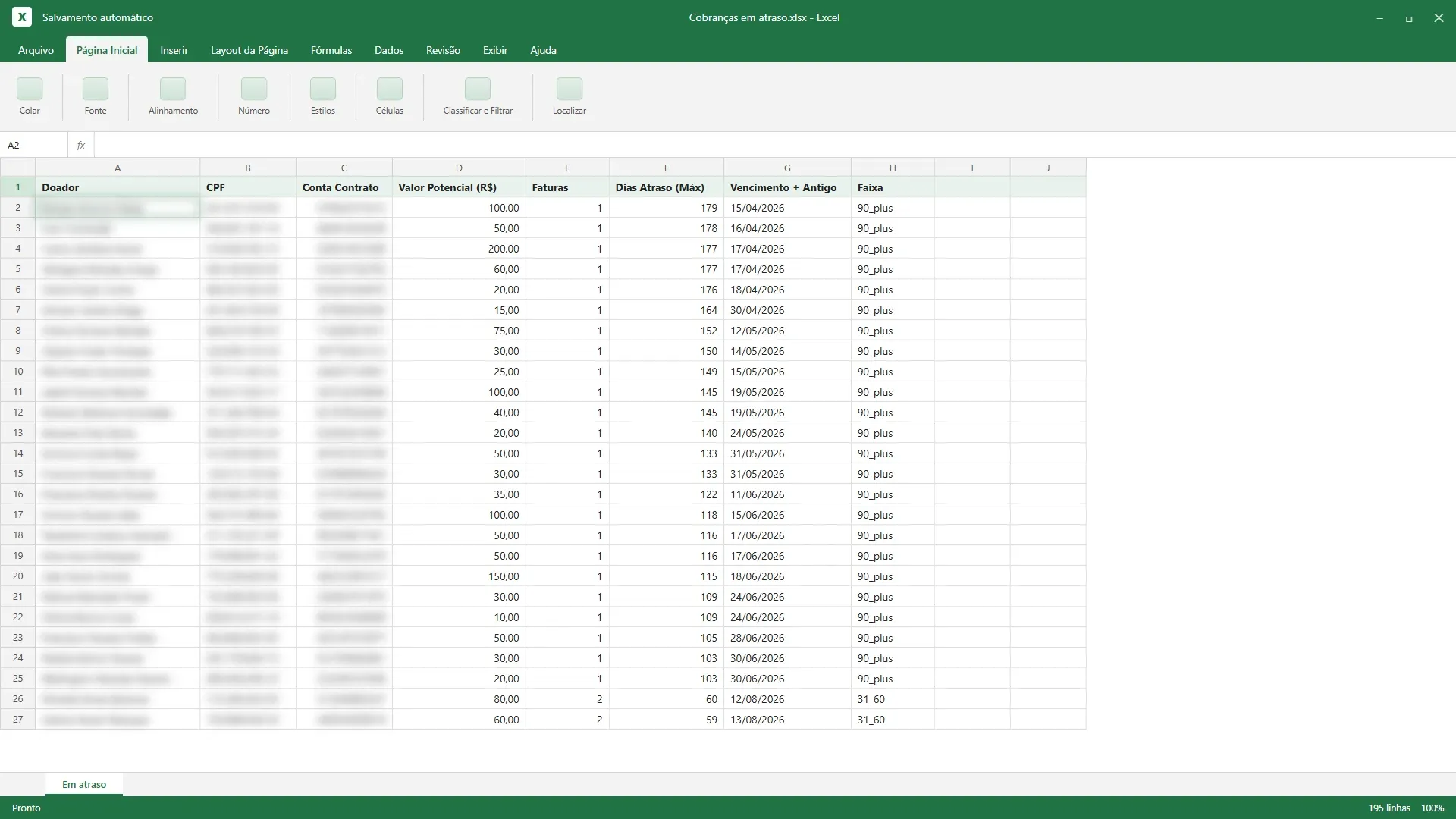Switch to the Inserir tab
Screen dimensions: 1456x819
174,50
